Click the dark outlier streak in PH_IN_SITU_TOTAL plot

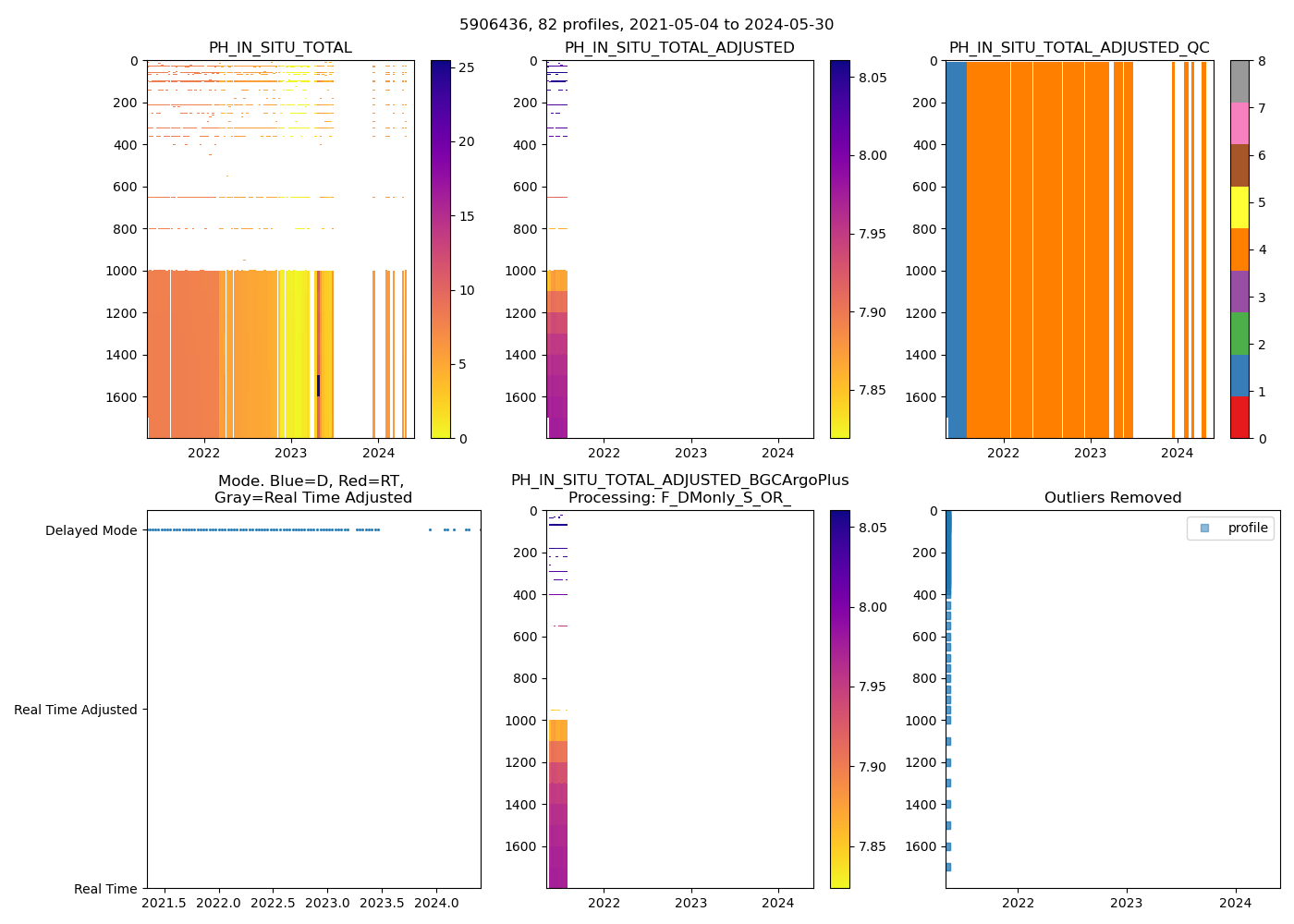[318, 385]
